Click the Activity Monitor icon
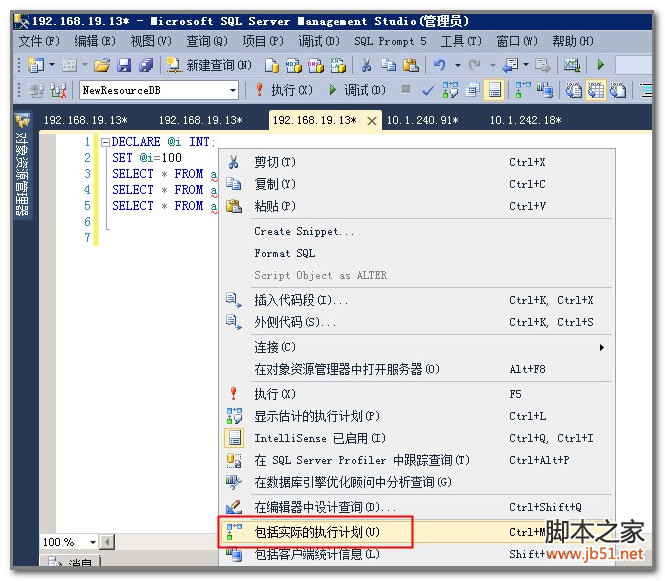The width and height of the screenshot is (665, 581). click(571, 65)
